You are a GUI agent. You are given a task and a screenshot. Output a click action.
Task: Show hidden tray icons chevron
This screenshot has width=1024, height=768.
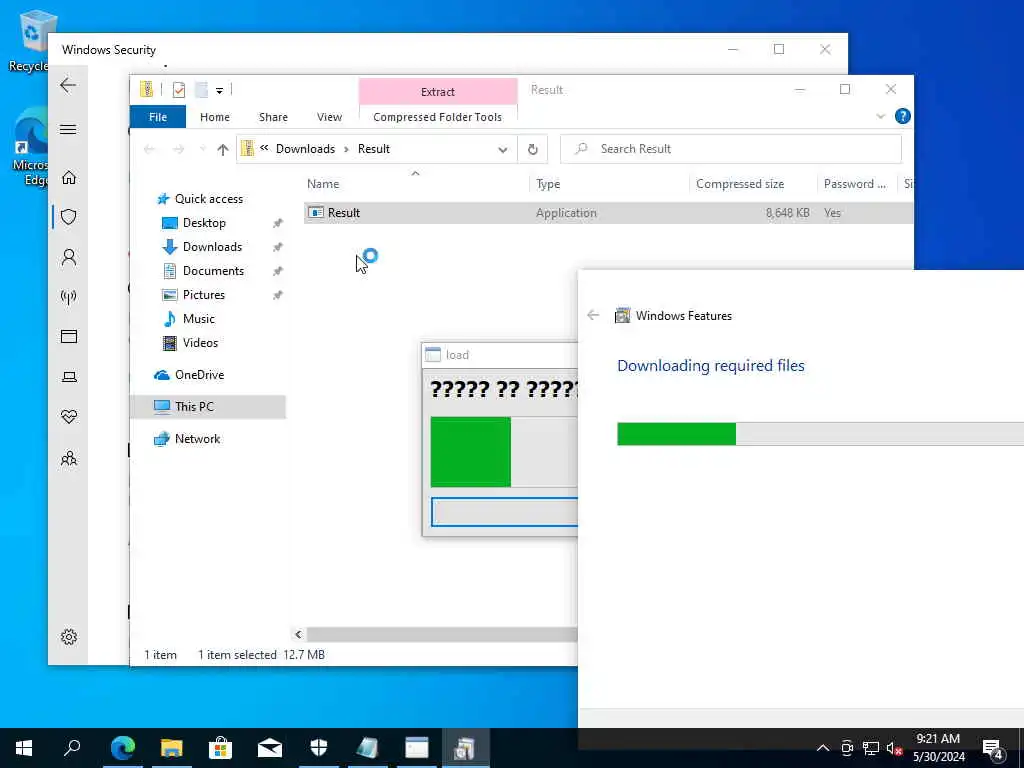(823, 748)
